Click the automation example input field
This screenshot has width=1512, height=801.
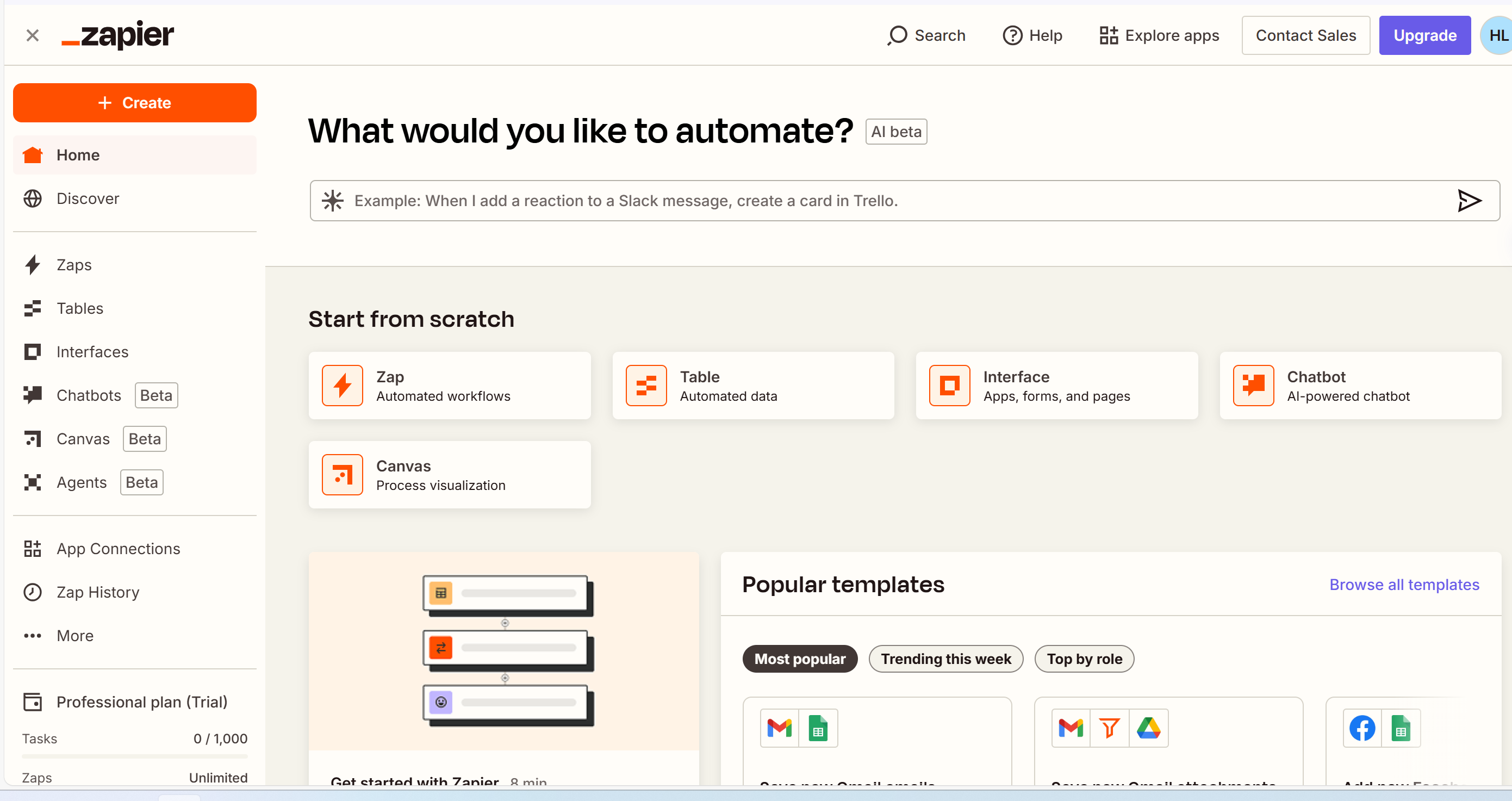tap(822, 200)
